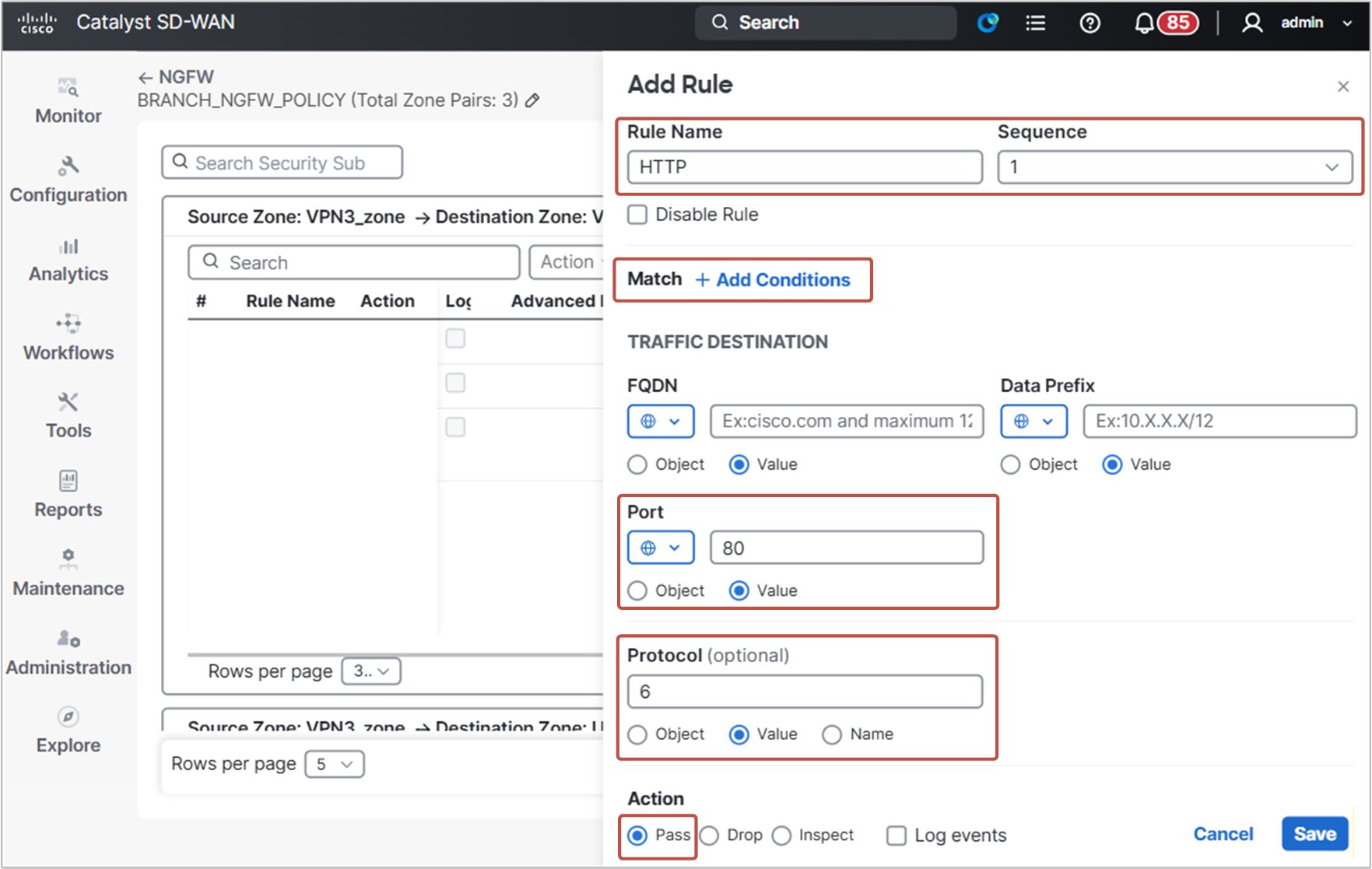Check the second Log checkbox in rules table
Viewport: 1372px width, 869px height.
[x=455, y=383]
